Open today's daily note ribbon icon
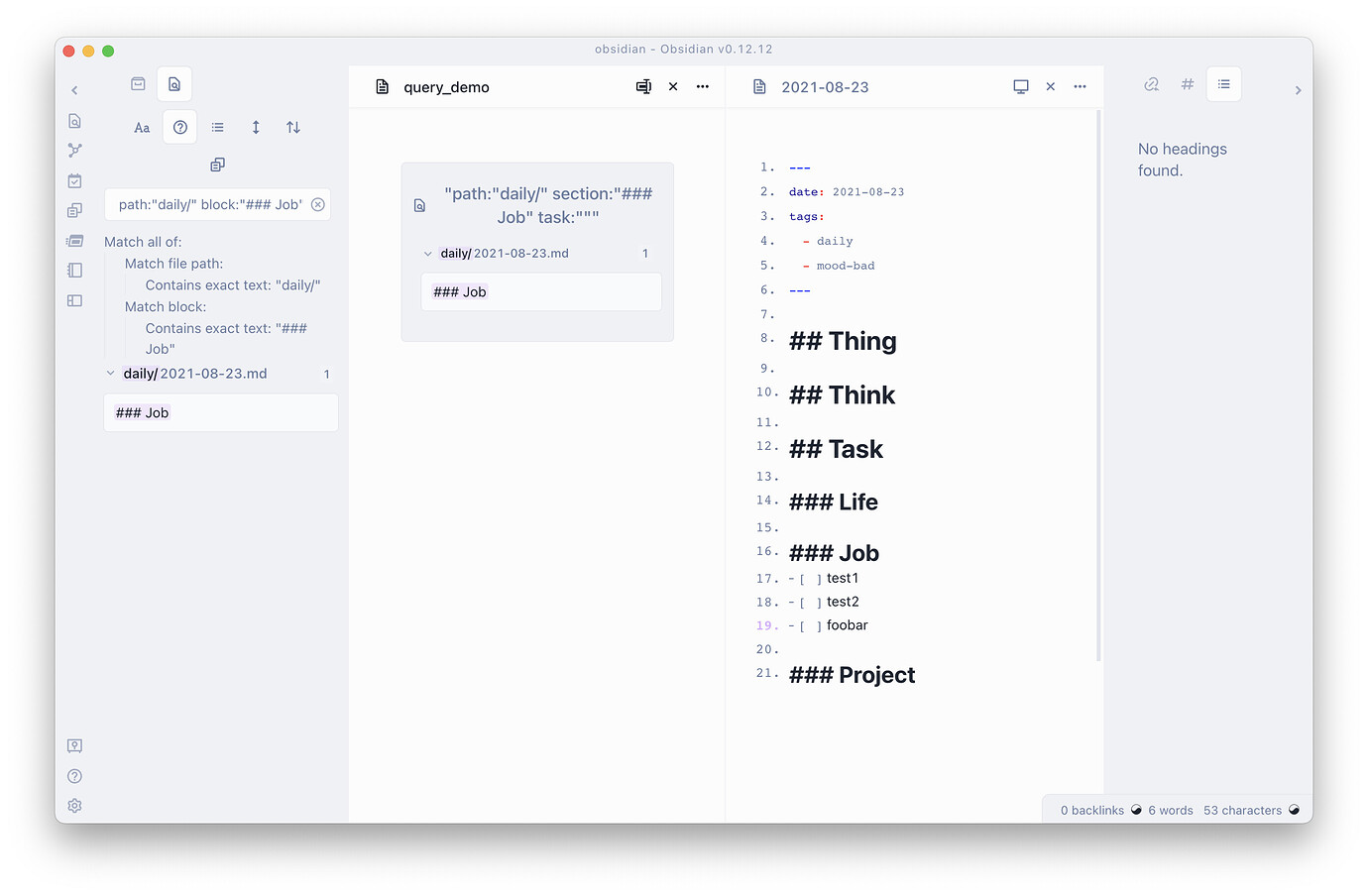The image size is (1368, 896). point(74,181)
